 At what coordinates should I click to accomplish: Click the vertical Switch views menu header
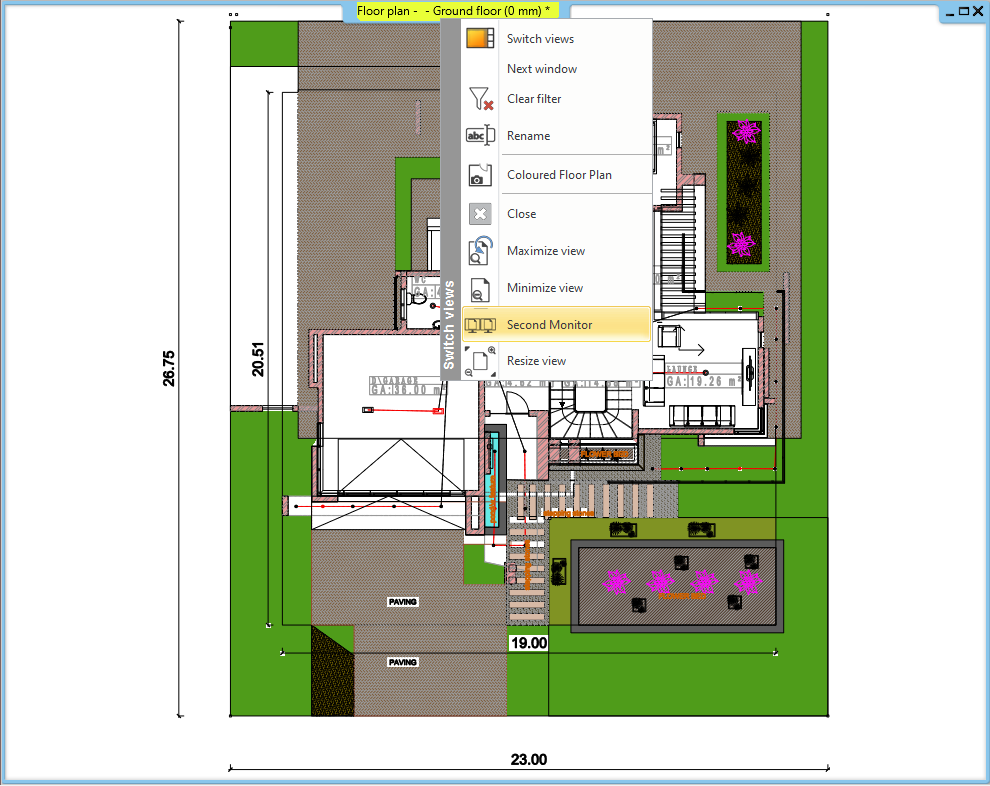[x=449, y=326]
